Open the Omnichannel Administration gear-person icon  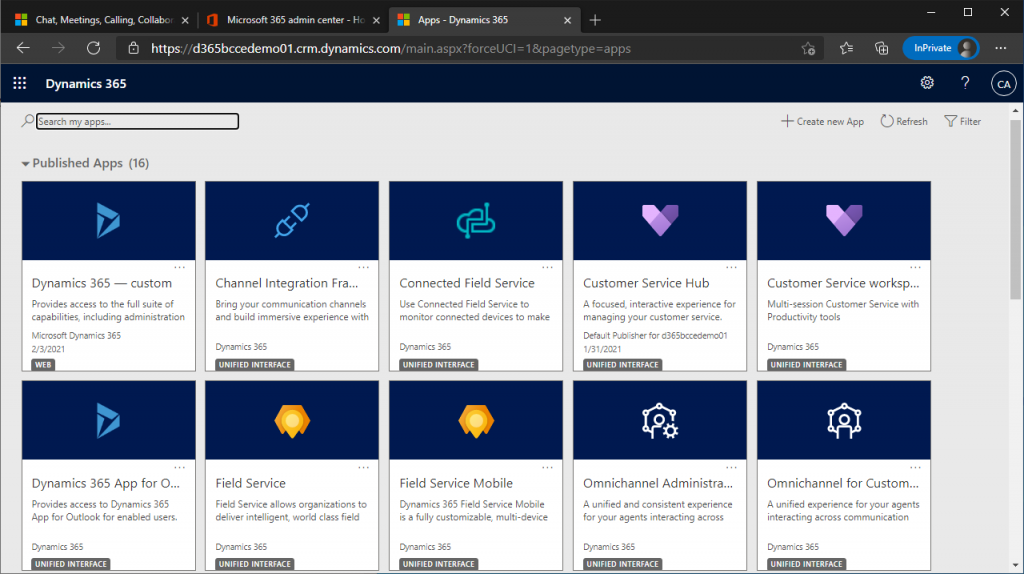tap(660, 421)
